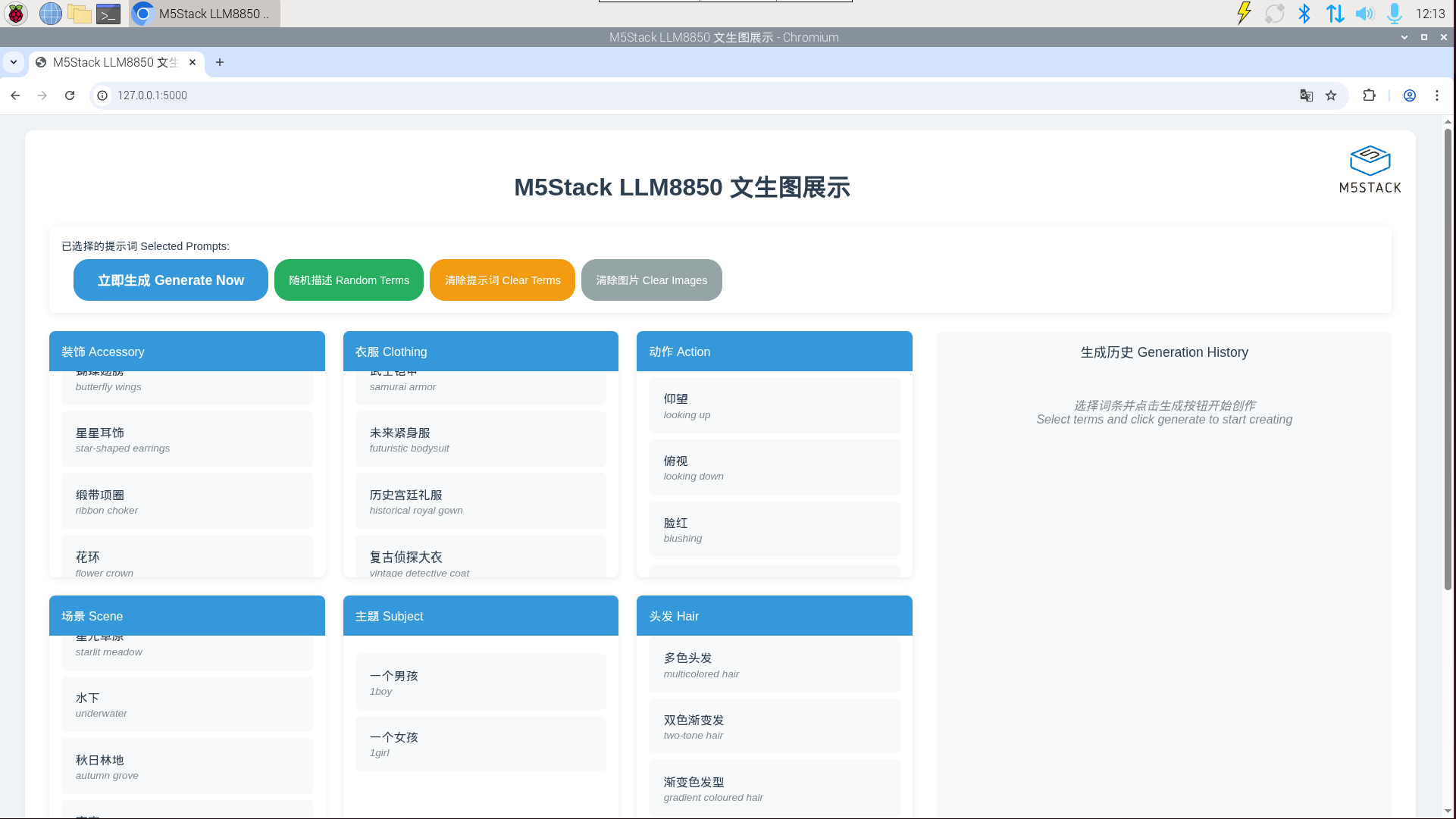Click the Action category header
Screen dimensions: 1456x819
click(775, 352)
